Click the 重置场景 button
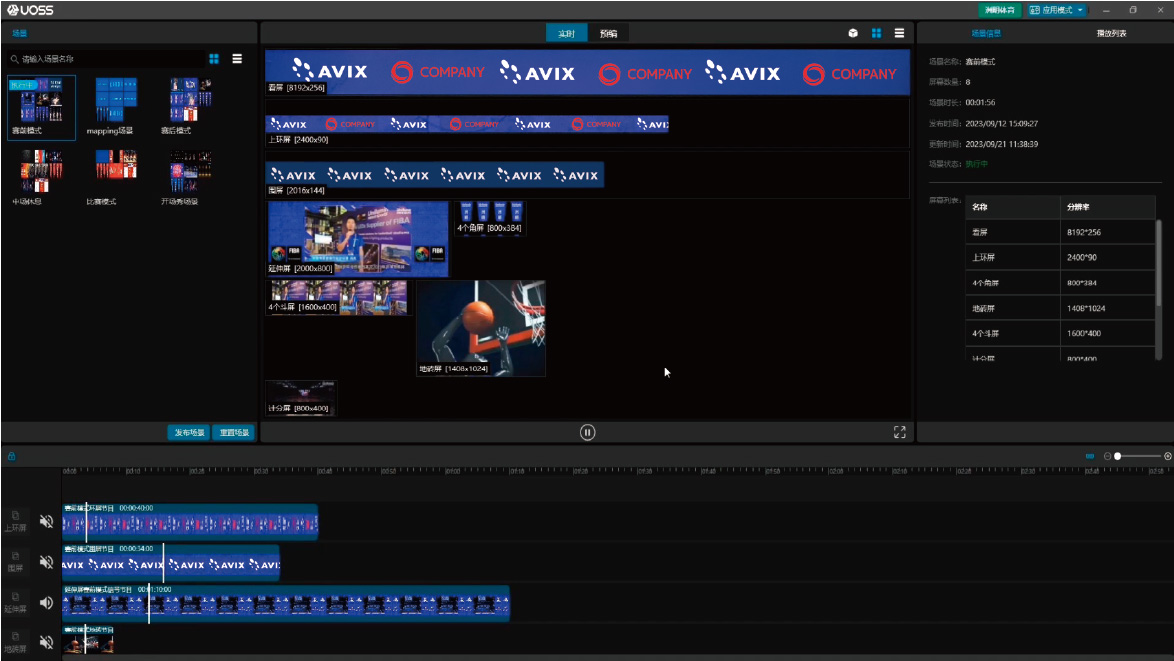The image size is (1174, 661). point(234,433)
